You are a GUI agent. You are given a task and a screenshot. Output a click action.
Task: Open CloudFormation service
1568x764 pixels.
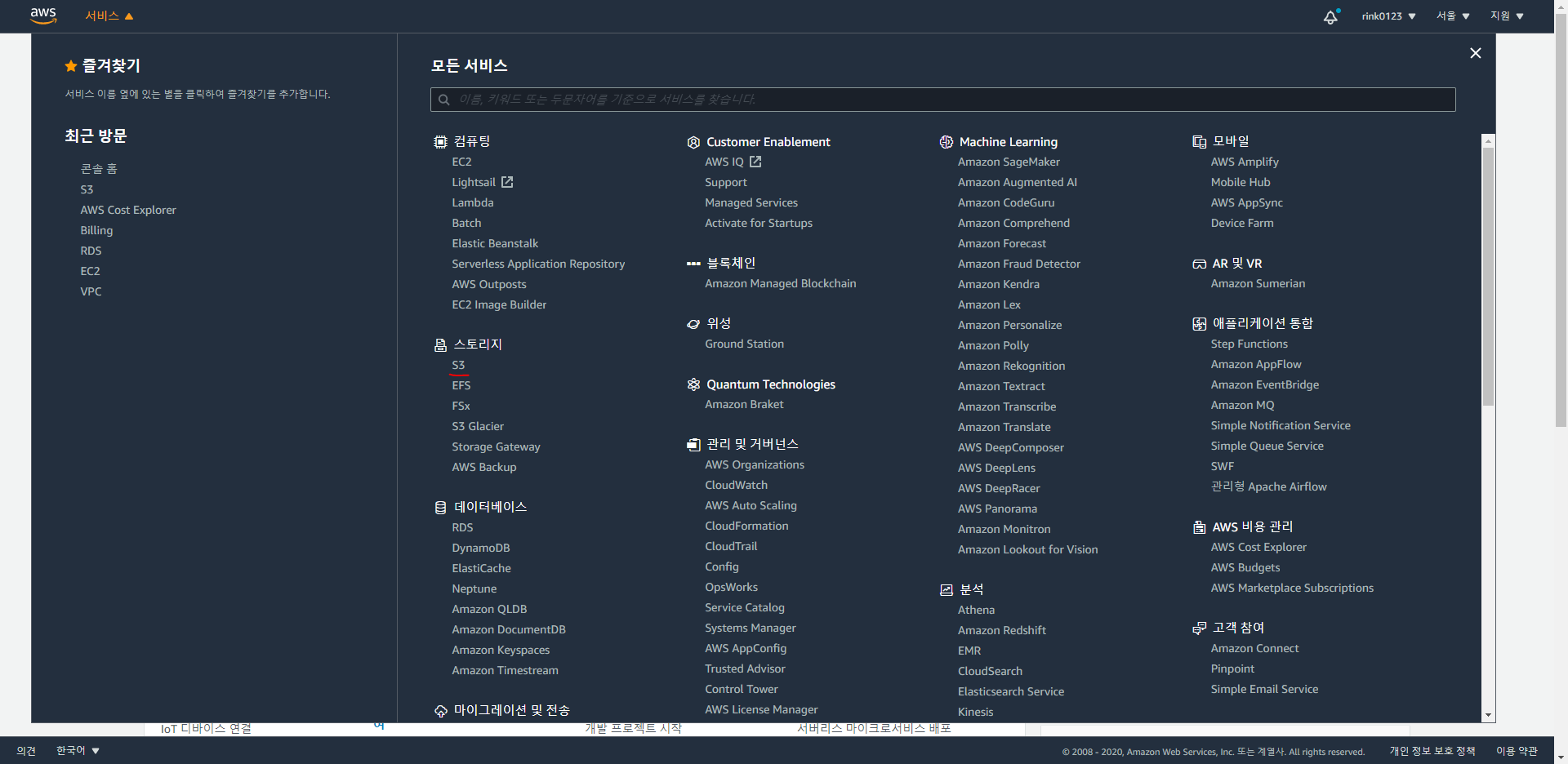tap(747, 526)
